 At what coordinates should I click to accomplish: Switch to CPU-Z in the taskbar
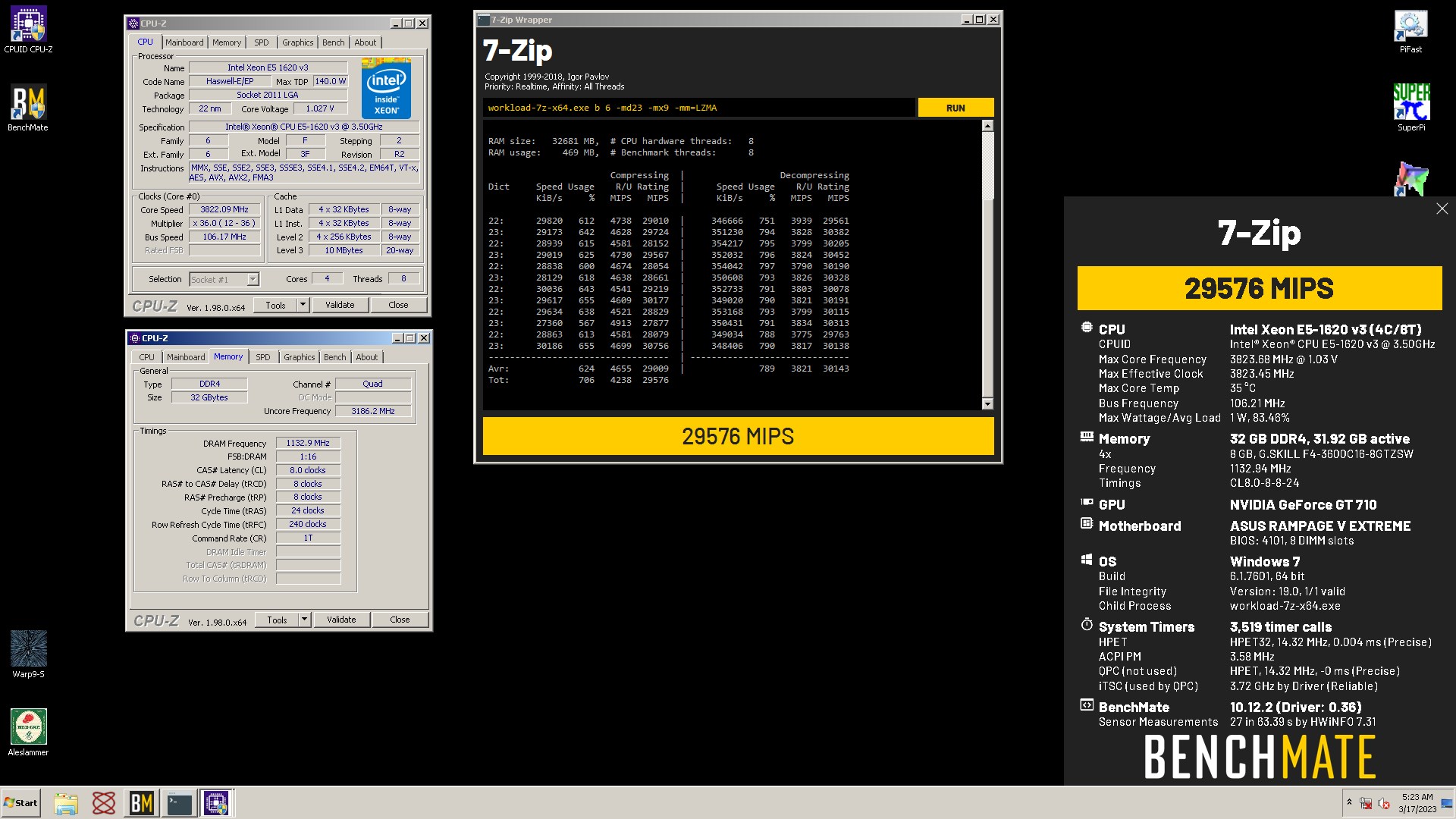click(x=216, y=803)
